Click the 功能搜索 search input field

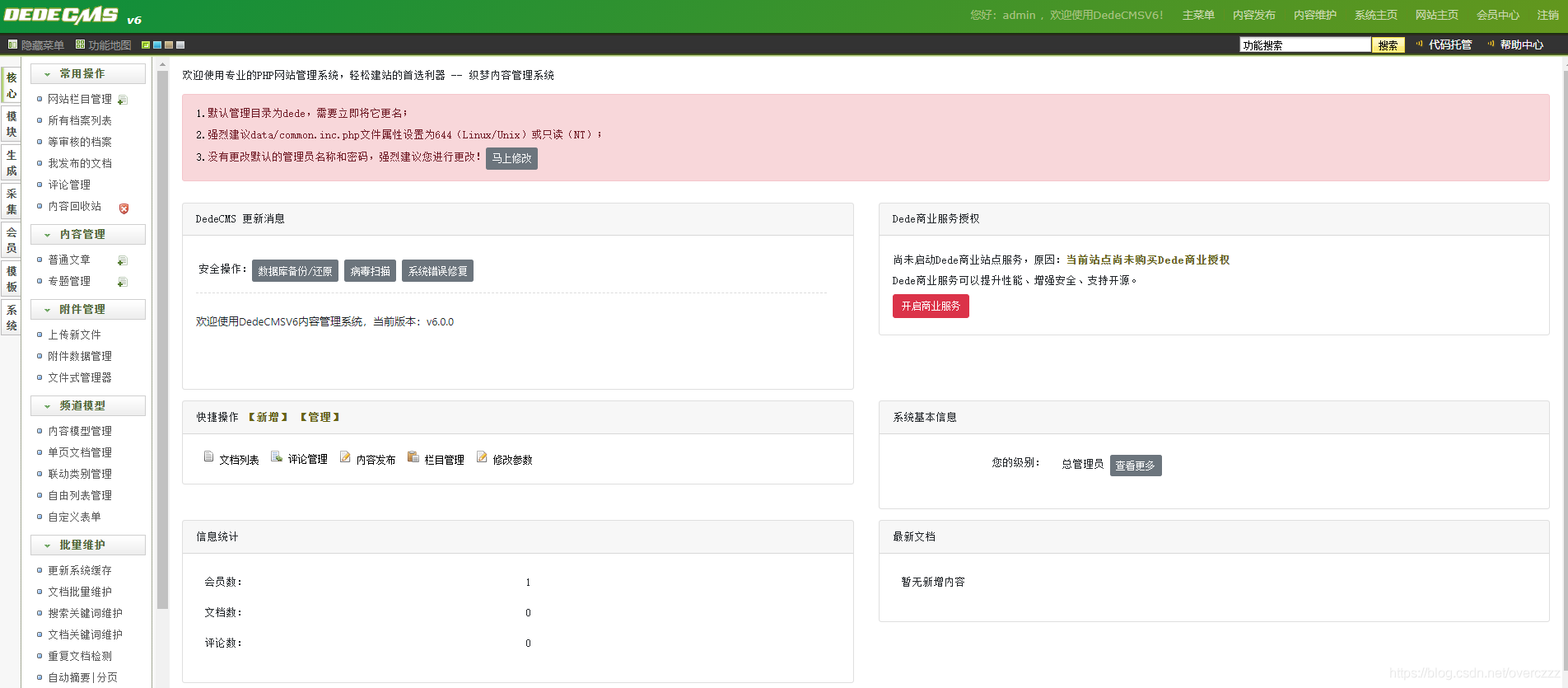[x=1304, y=45]
